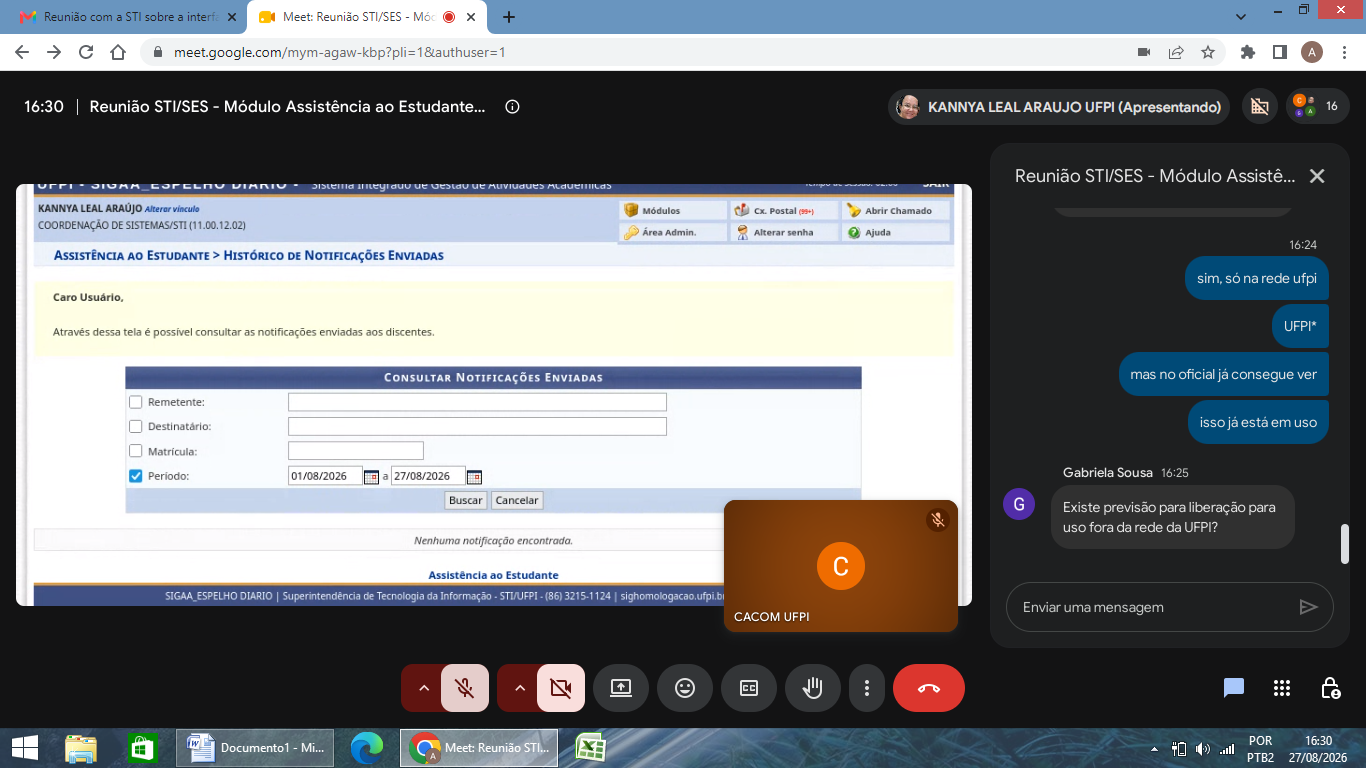The width and height of the screenshot is (1366, 768).
Task: Open host controls lock icon
Action: click(1330, 688)
